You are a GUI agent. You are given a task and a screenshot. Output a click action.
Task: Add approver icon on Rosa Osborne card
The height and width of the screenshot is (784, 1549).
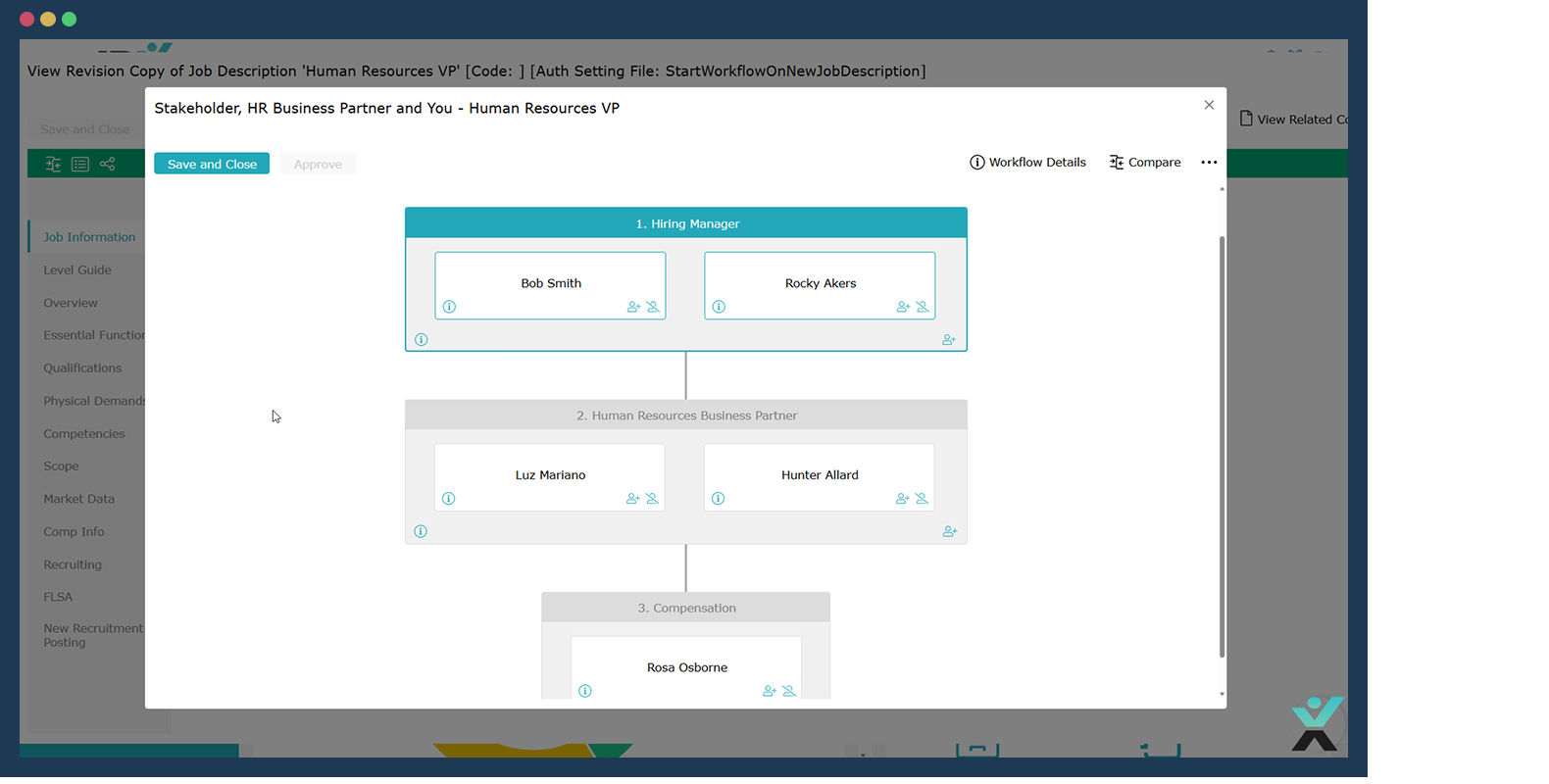coord(770,691)
